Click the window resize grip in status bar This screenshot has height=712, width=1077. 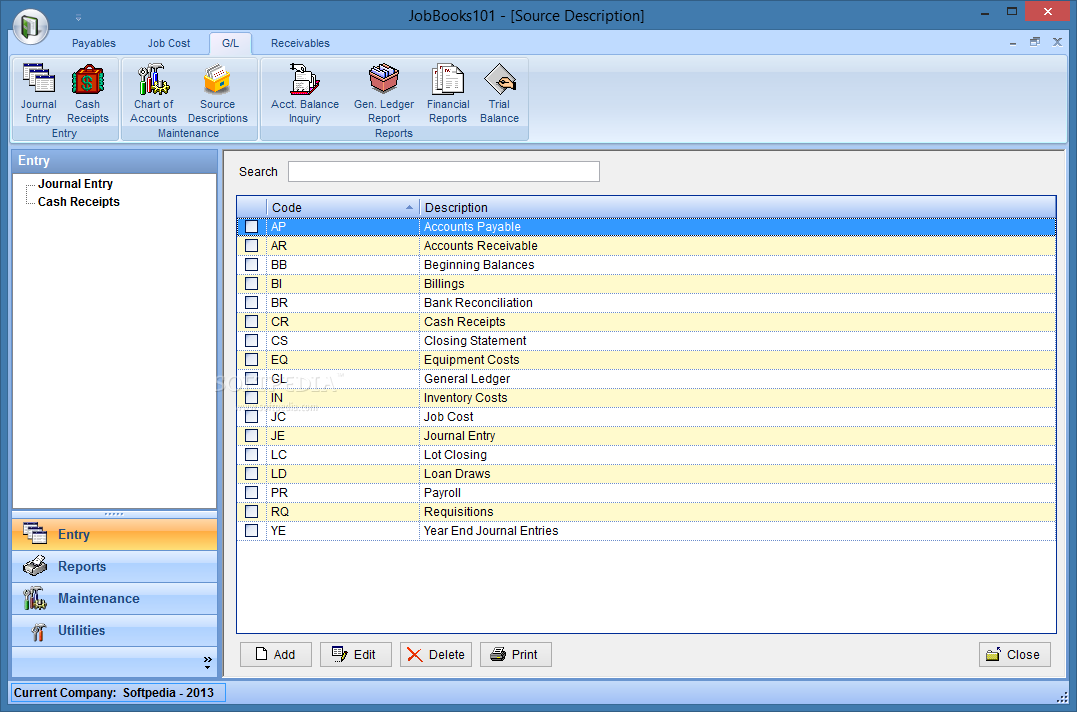click(1062, 696)
